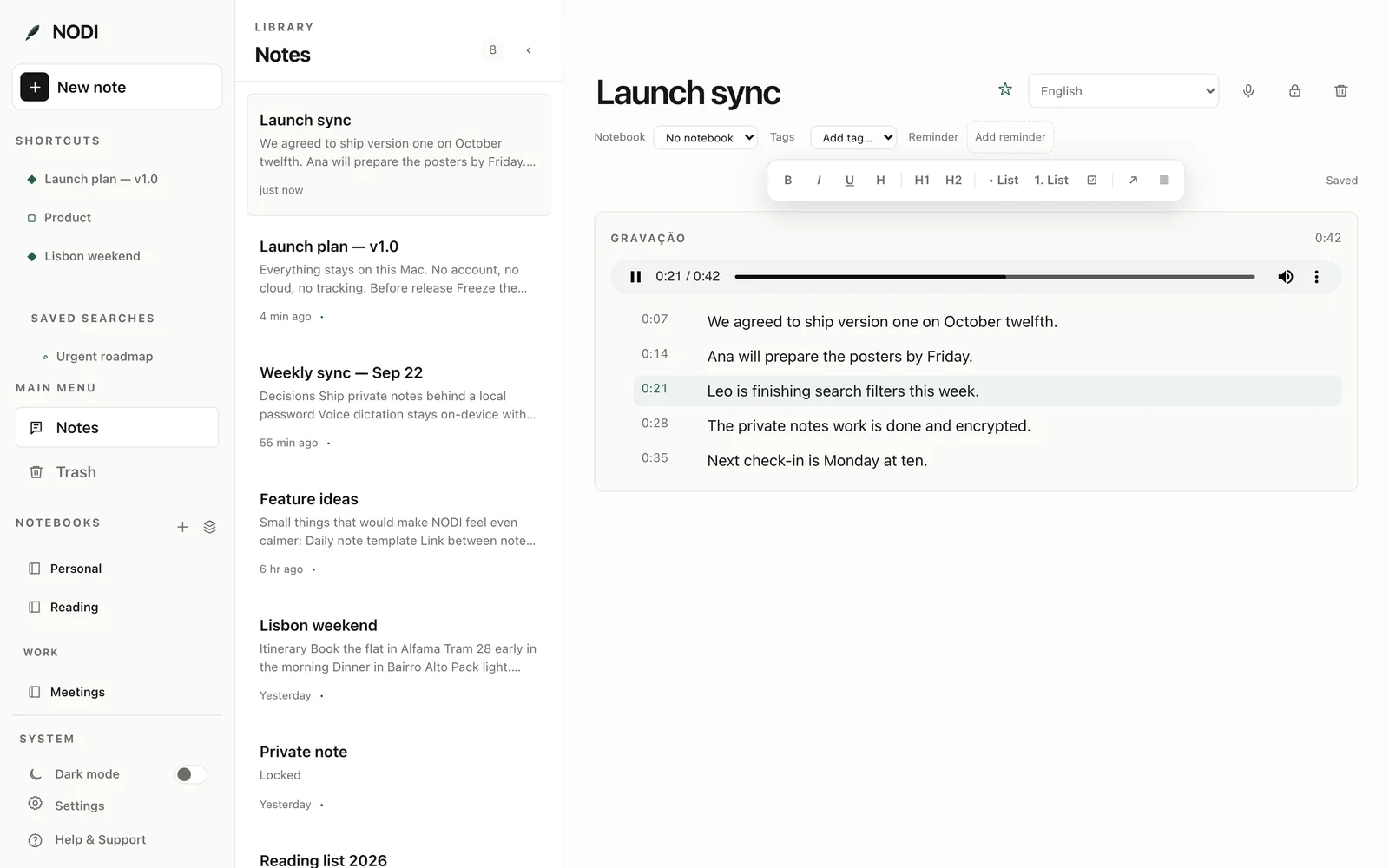Open the Personal notebook
1389x868 pixels.
[x=76, y=569]
